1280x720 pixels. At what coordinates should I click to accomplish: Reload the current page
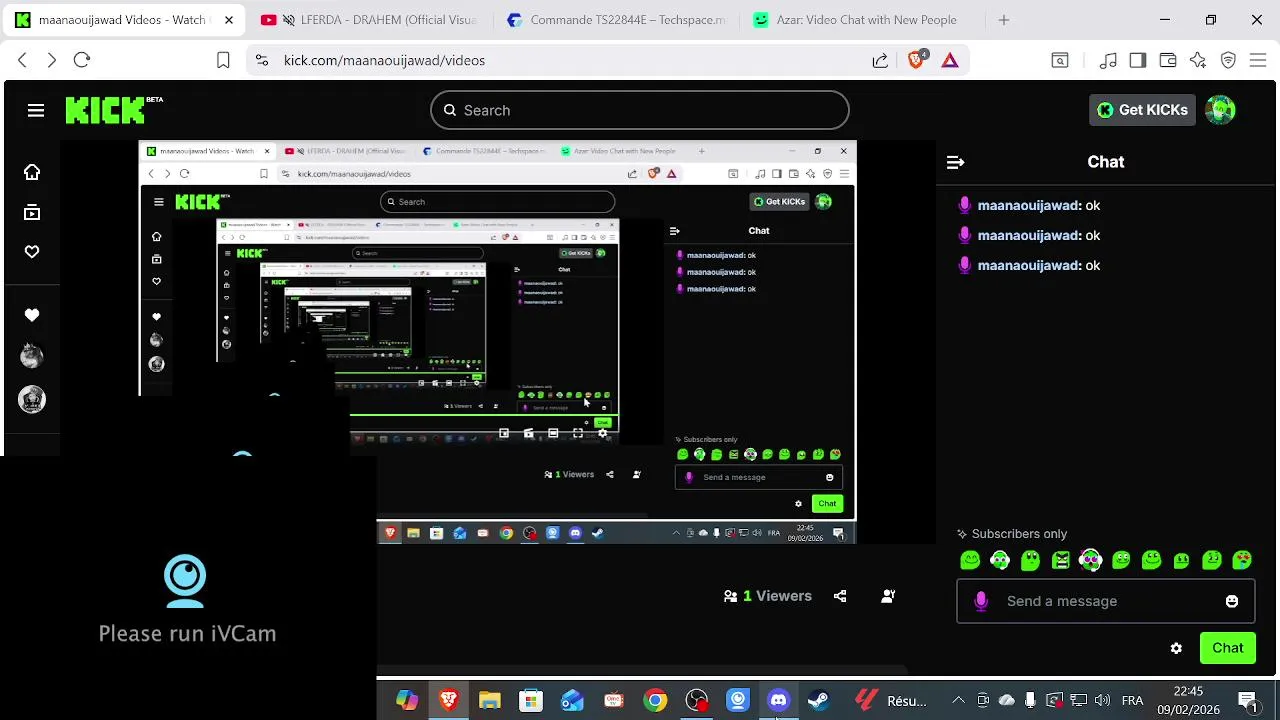coord(82,60)
